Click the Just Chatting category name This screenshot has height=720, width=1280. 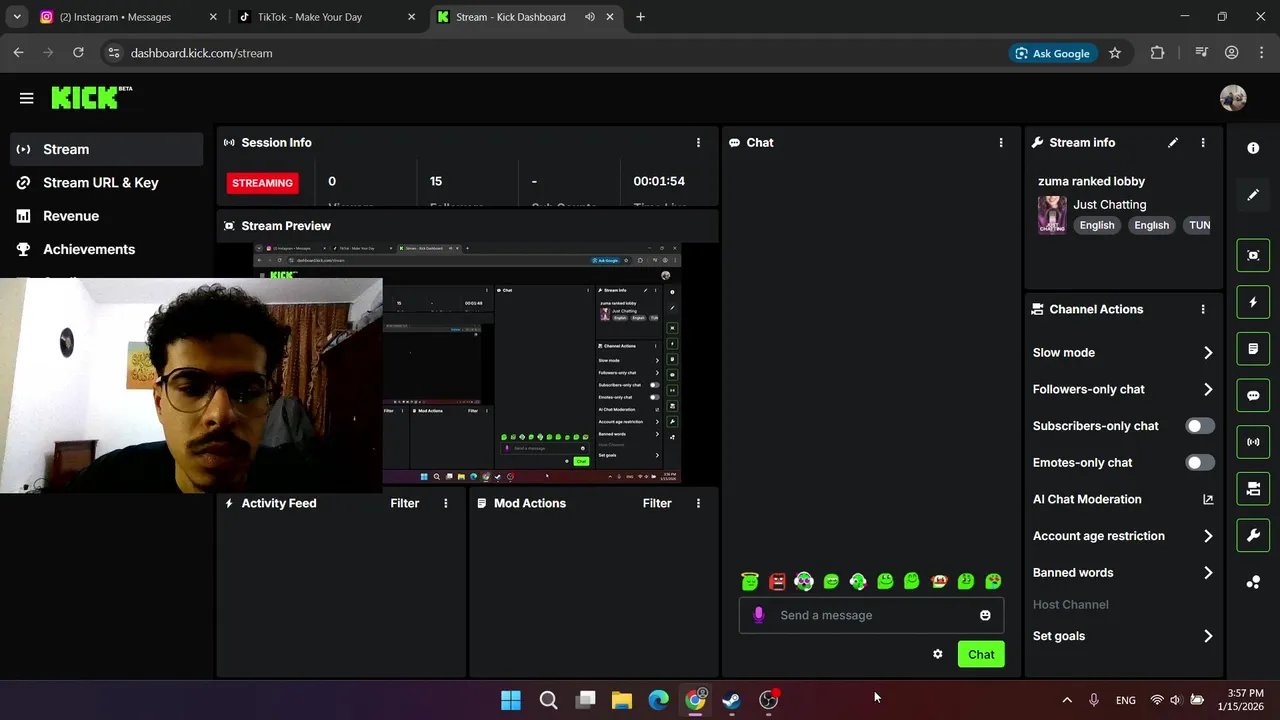tap(1110, 204)
